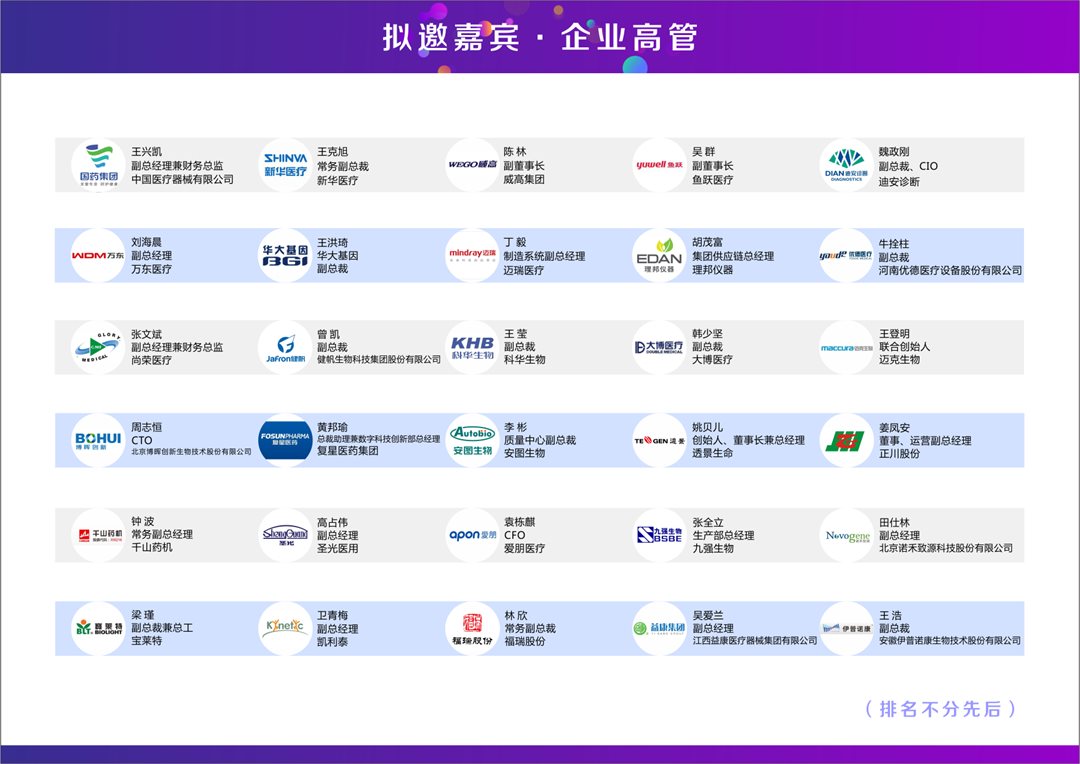Click the Kinetic 凯利泰 logo
The image size is (1080, 764).
pos(285,628)
